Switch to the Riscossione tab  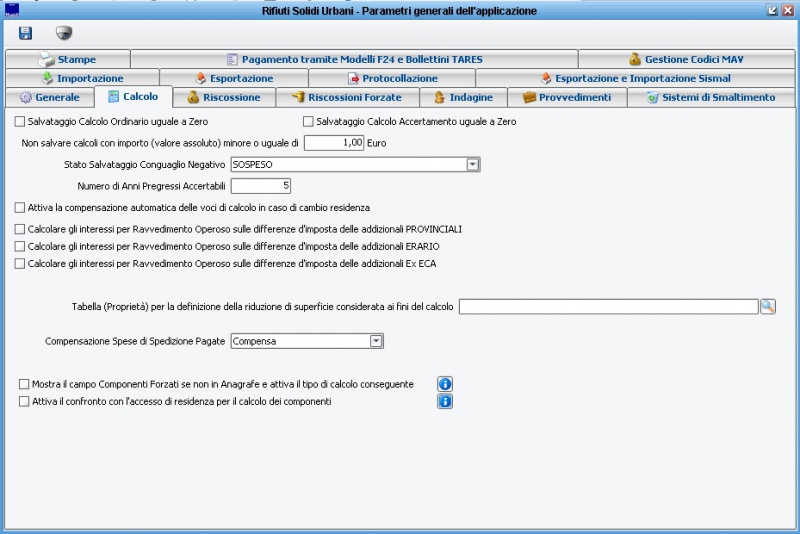(x=224, y=97)
